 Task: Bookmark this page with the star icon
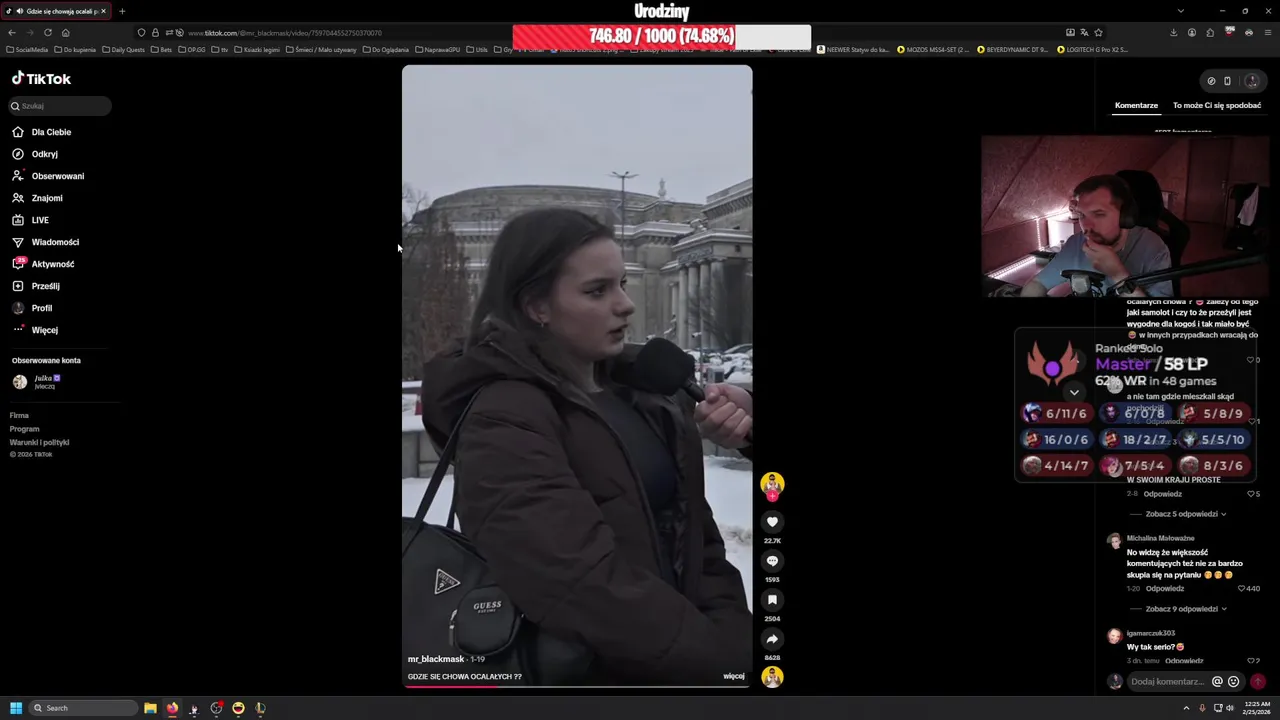coord(1099,33)
